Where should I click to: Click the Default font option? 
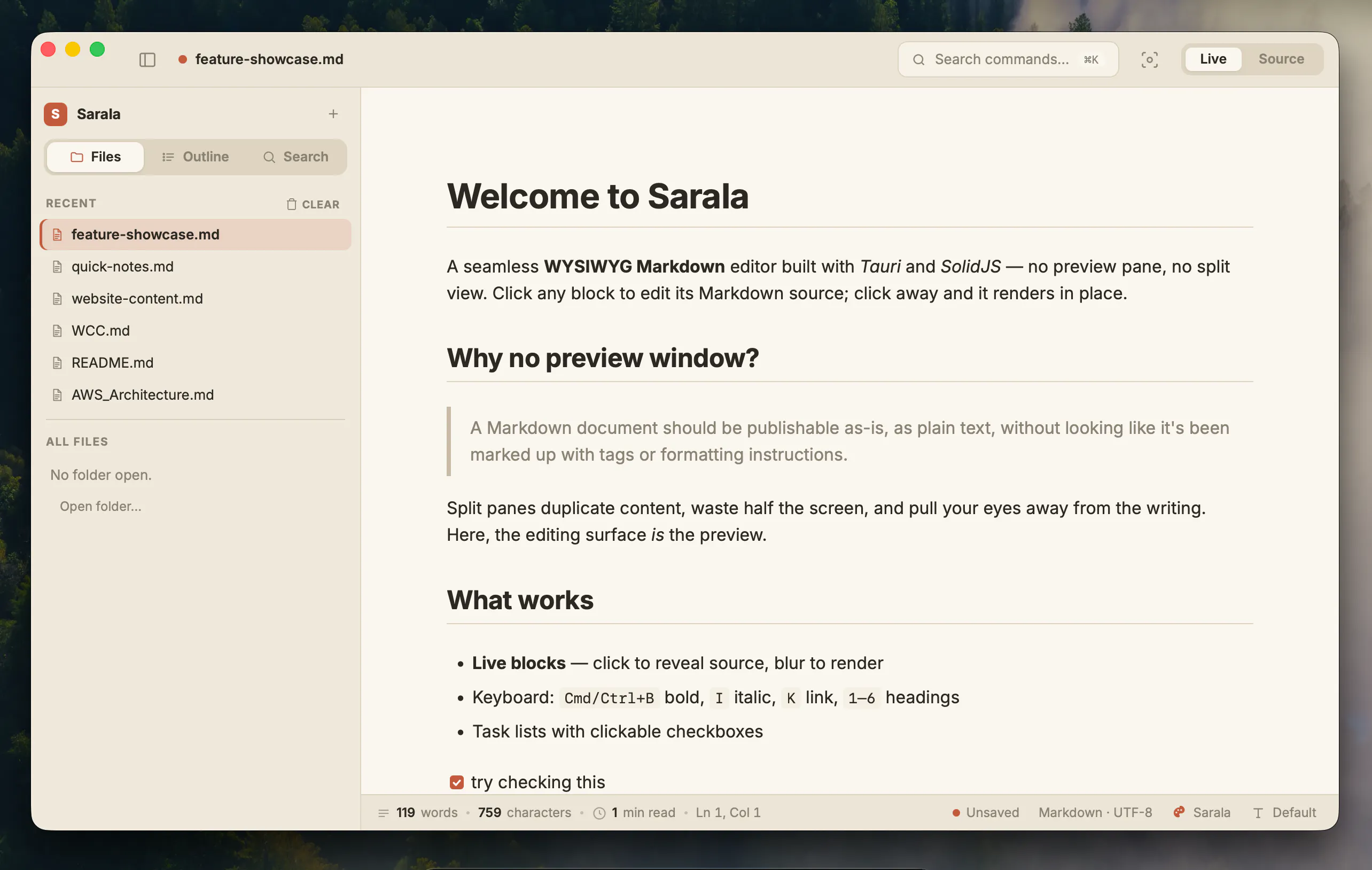[1285, 812]
